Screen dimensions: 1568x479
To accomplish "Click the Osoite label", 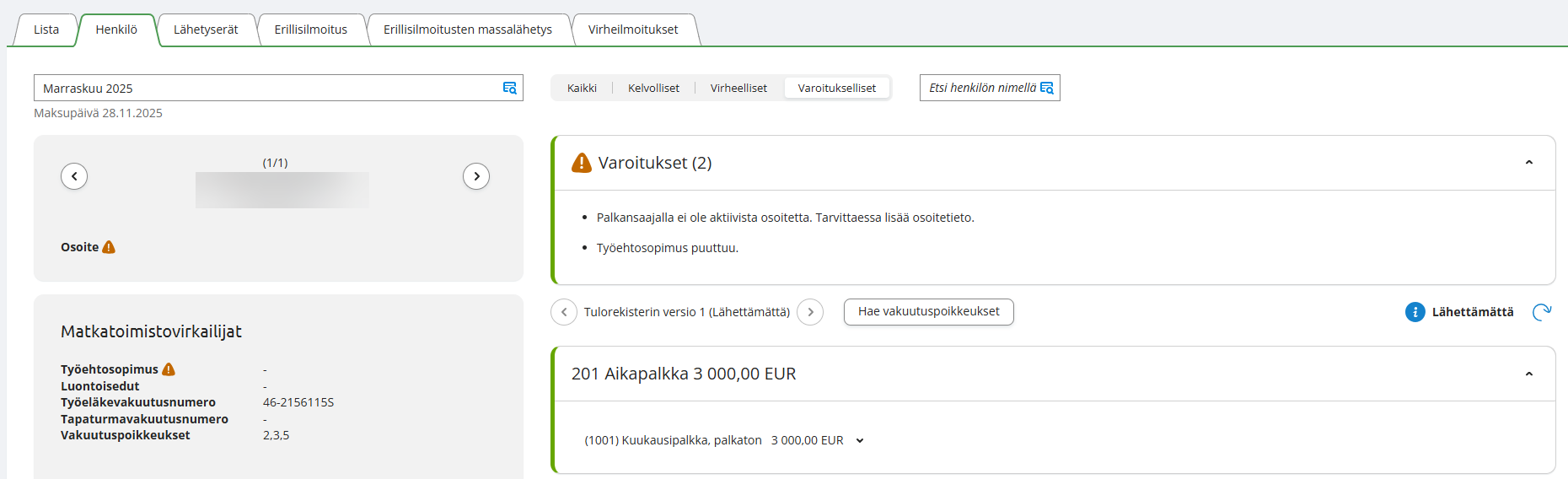I will [79, 247].
